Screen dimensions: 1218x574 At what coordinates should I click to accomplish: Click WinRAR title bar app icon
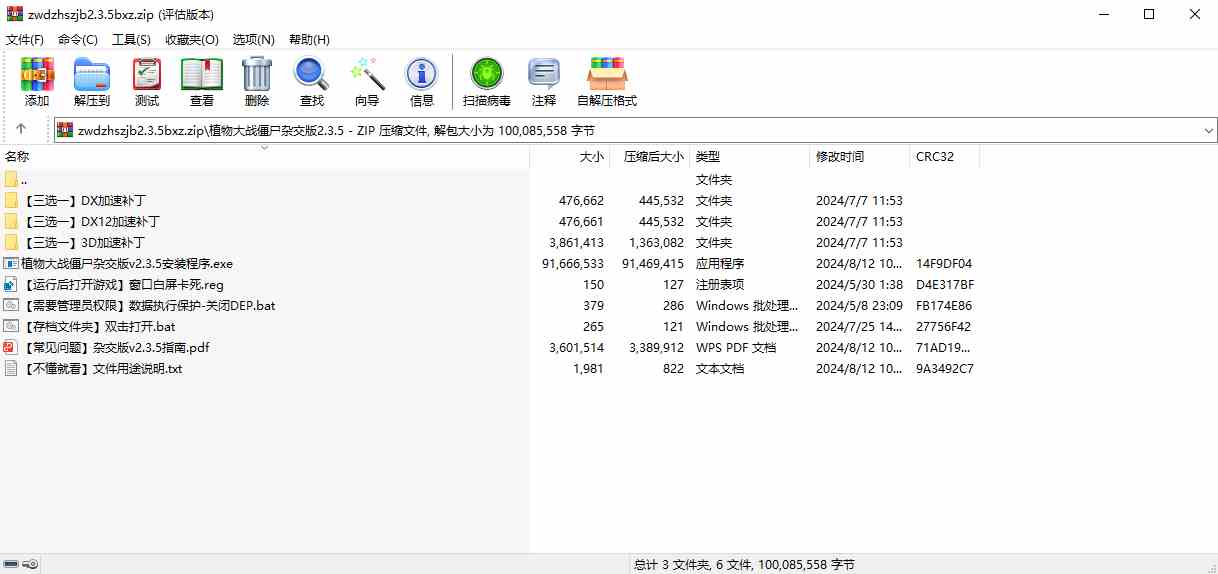coord(13,14)
